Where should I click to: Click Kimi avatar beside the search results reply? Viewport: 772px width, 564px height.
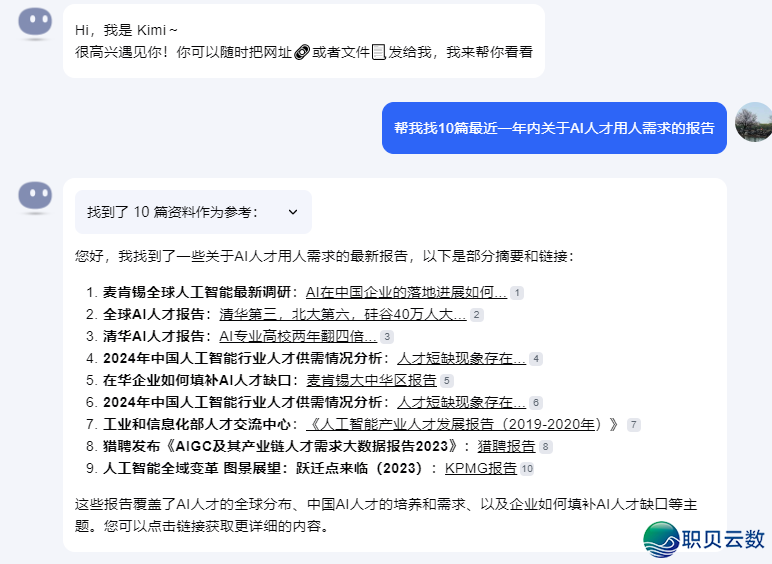tap(35, 196)
